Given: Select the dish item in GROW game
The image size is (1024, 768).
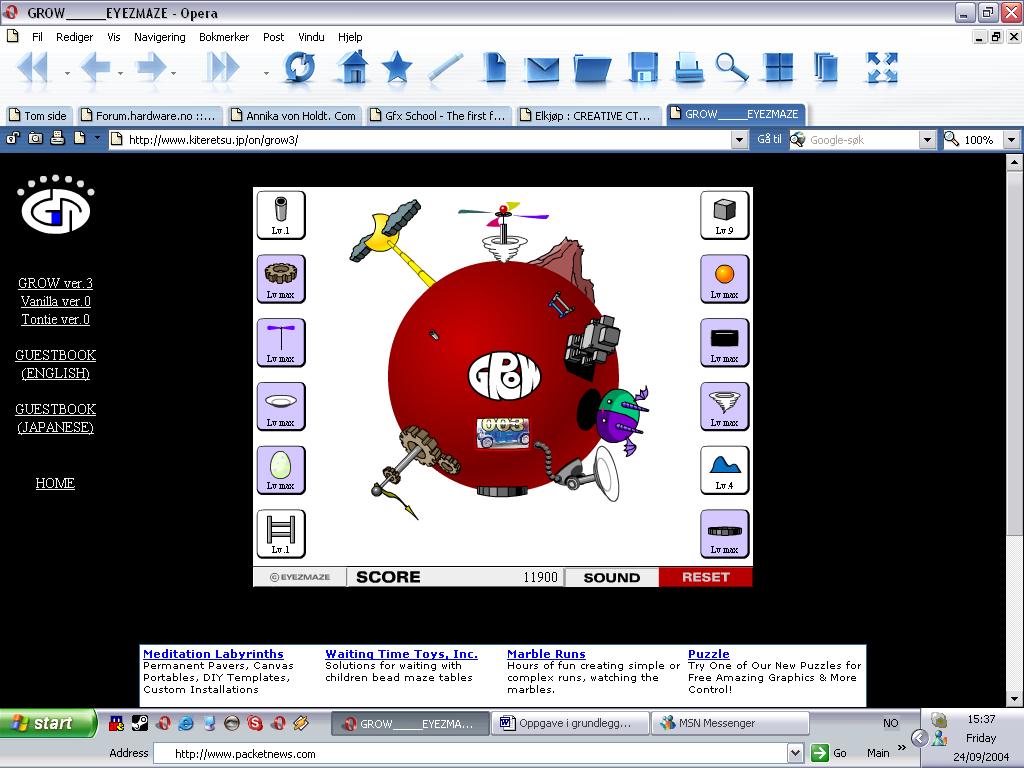Looking at the screenshot, I should [x=281, y=406].
